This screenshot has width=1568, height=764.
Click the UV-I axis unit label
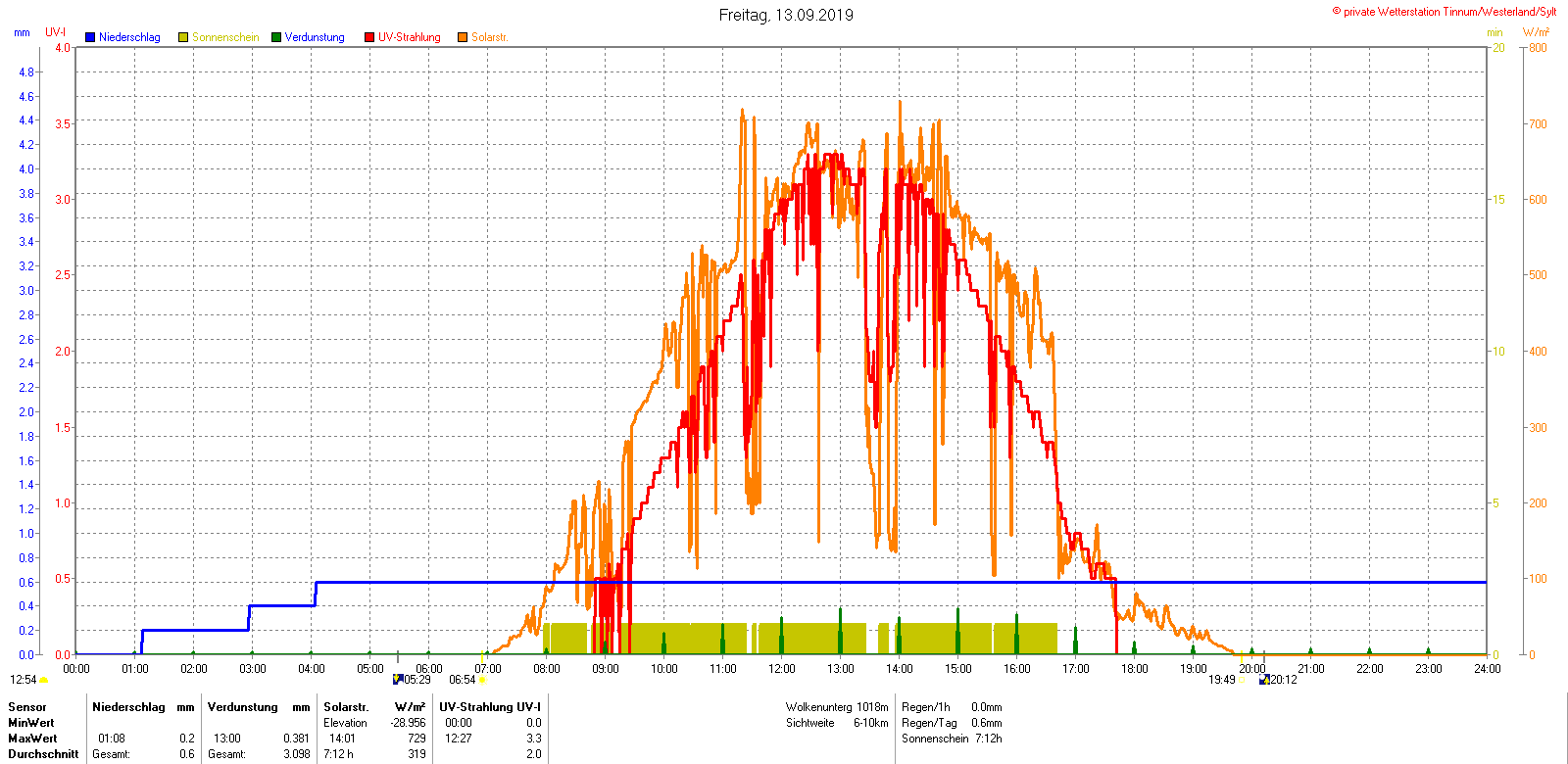coord(56,32)
